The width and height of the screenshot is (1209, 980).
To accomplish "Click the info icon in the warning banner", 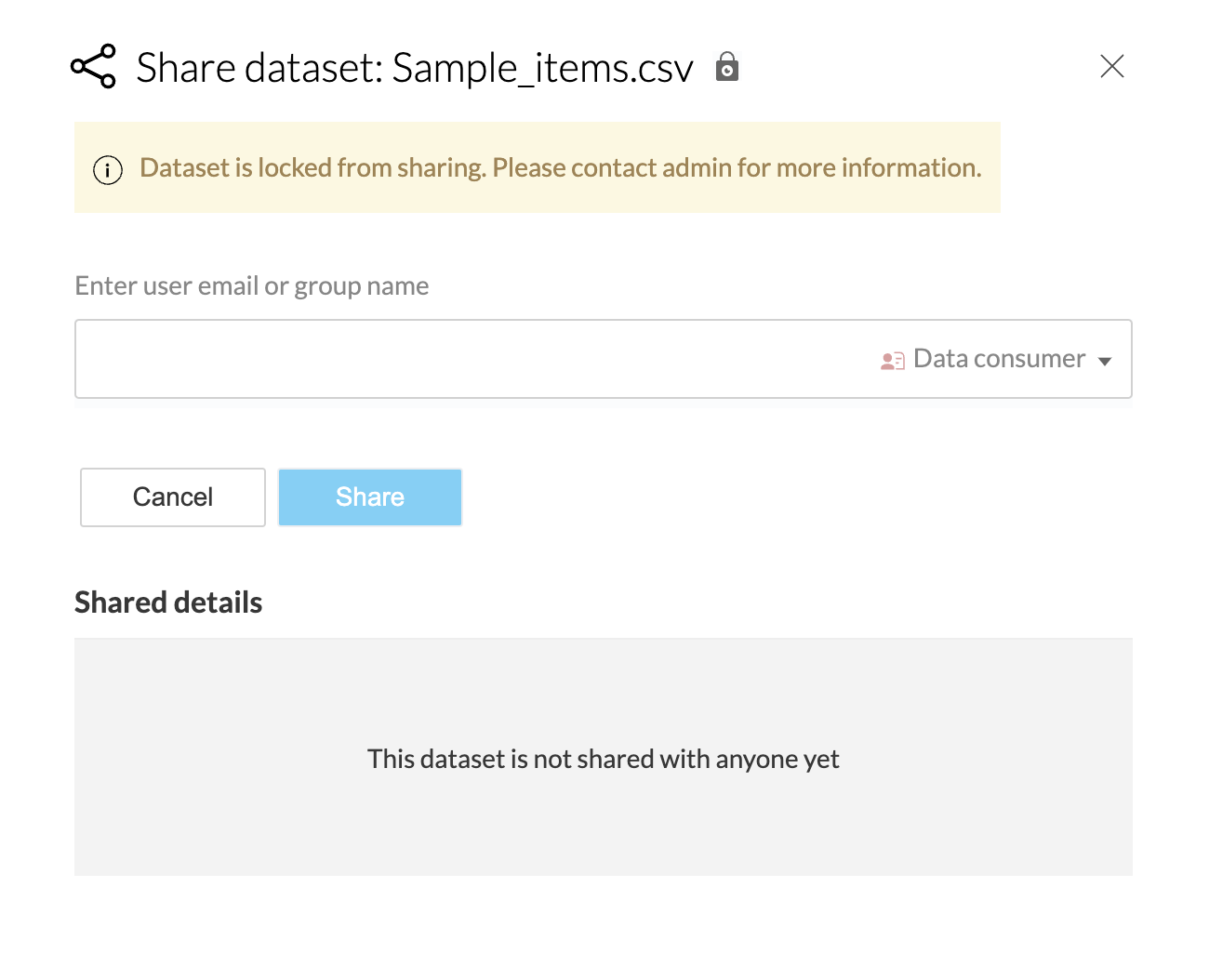I will click(108, 170).
